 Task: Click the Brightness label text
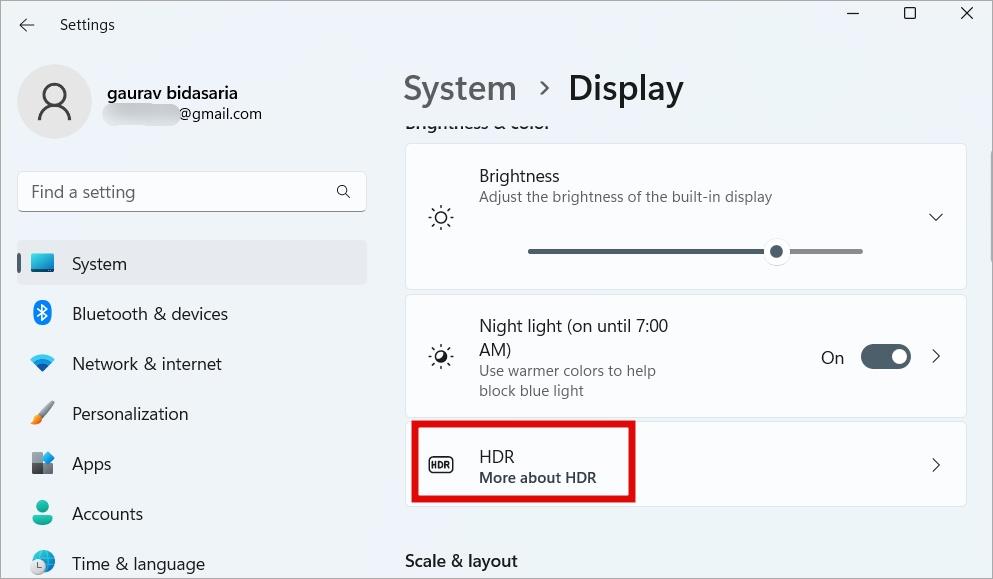(x=519, y=175)
